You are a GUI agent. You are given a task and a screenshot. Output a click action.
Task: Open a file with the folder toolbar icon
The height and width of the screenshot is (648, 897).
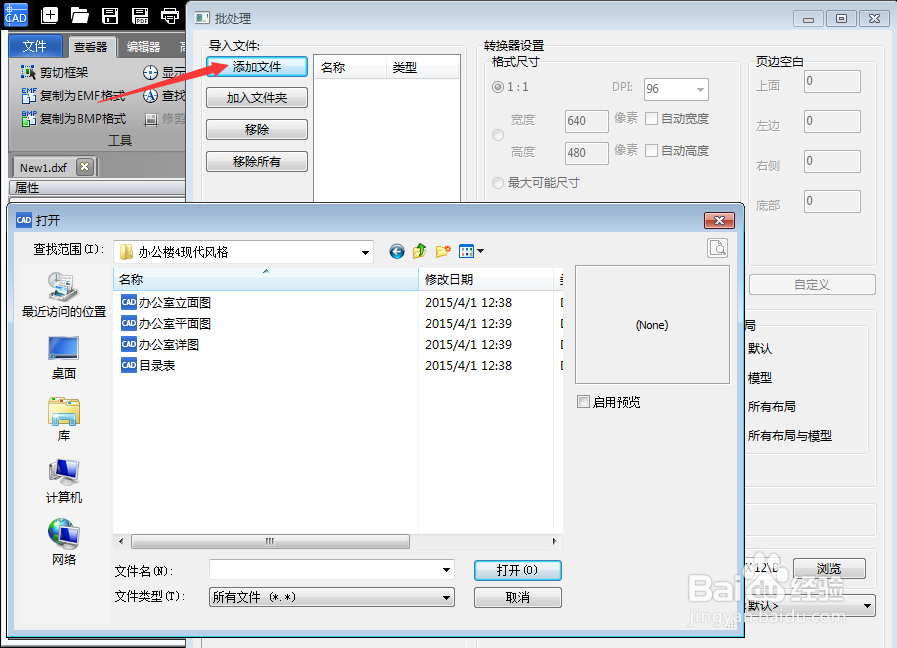click(x=79, y=16)
